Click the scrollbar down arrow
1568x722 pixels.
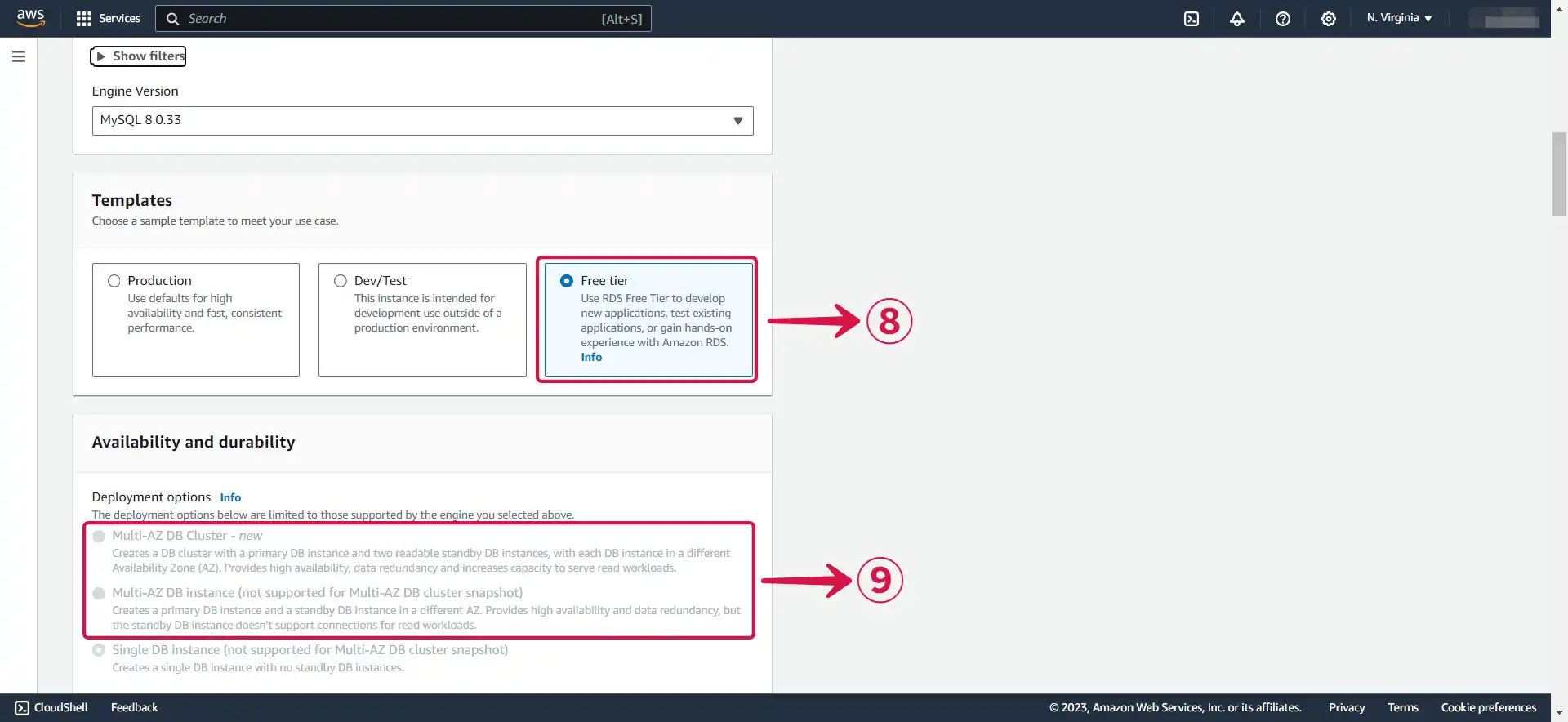click(1559, 713)
